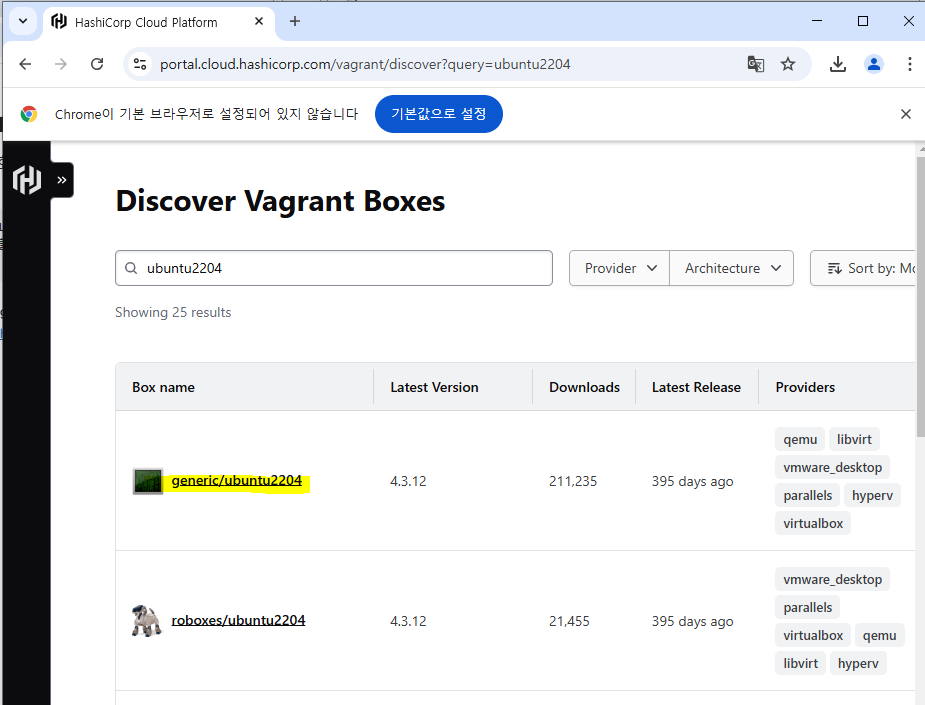Click the Providers column header
Viewport: 925px width, 705px height.
click(x=805, y=387)
